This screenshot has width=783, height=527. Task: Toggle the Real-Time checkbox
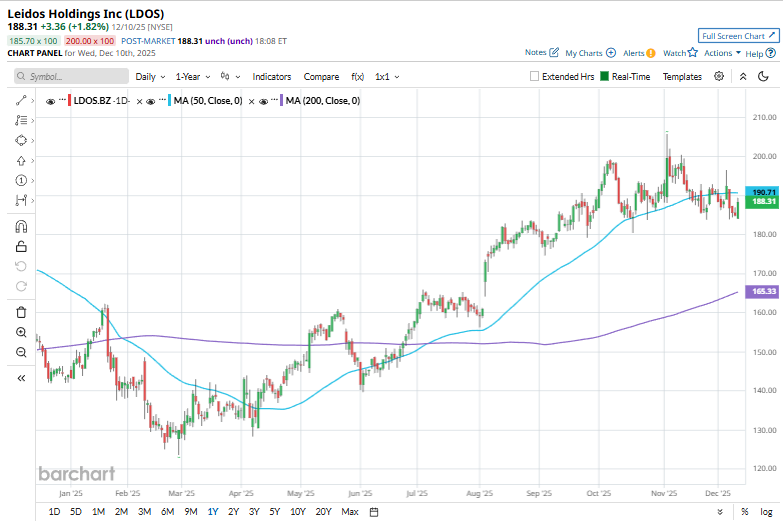pyautogui.click(x=604, y=76)
